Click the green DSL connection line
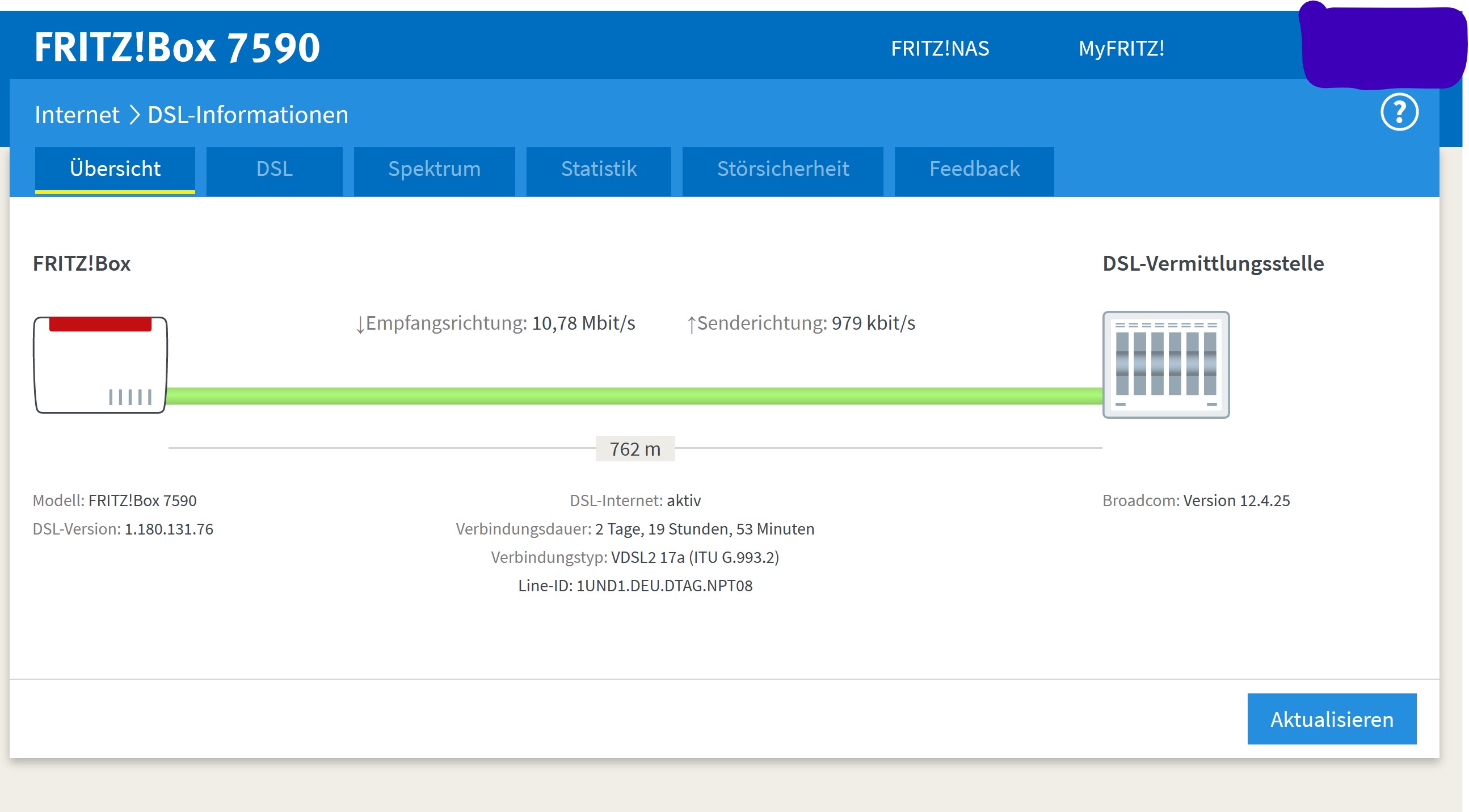Image resolution: width=1469 pixels, height=812 pixels. pos(633,396)
